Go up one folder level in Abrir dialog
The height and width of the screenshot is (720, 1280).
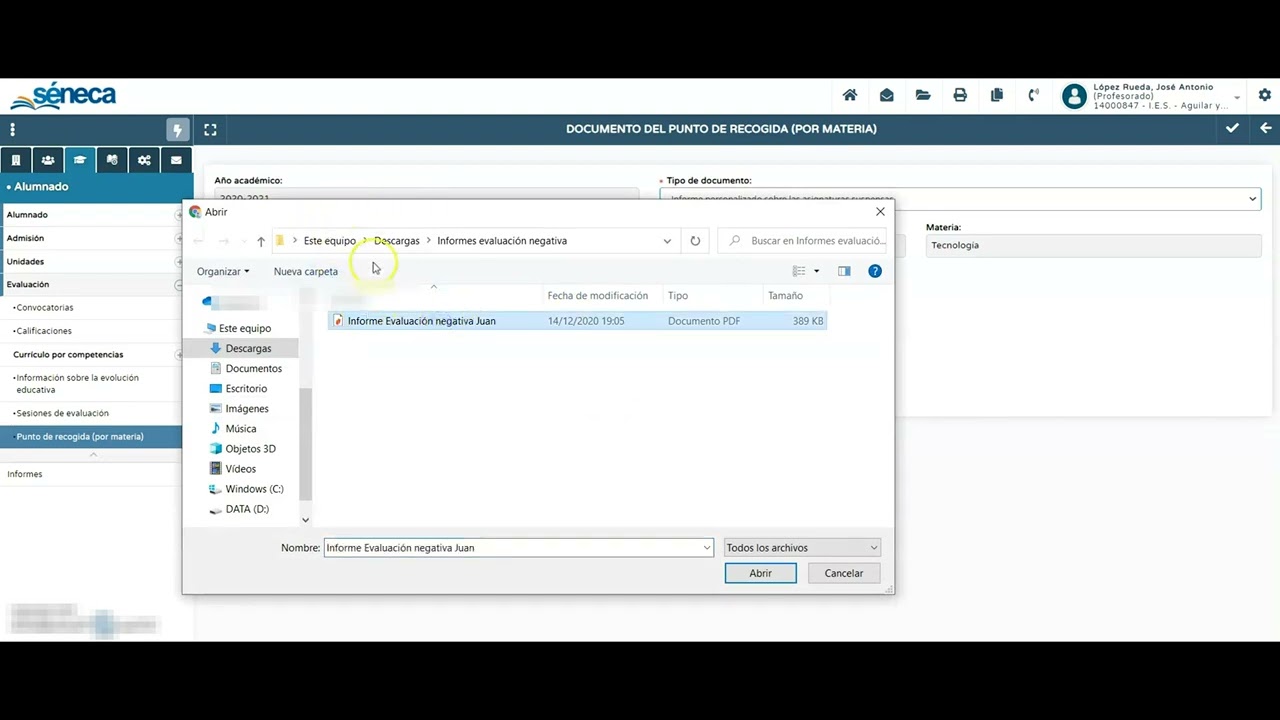[x=261, y=241]
